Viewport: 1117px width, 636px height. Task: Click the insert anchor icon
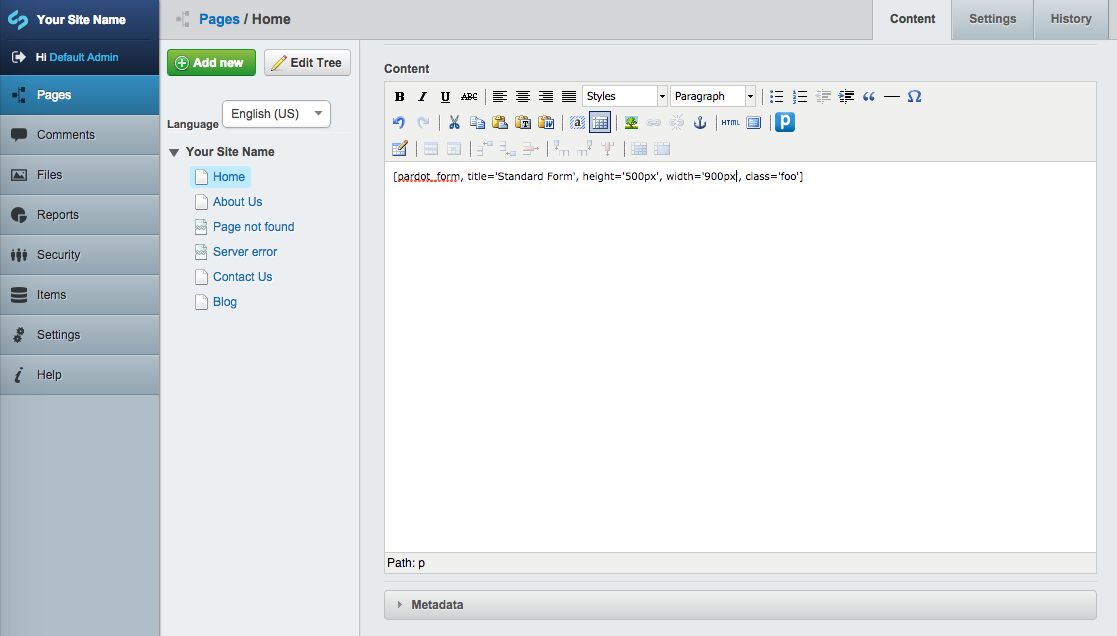(x=700, y=122)
